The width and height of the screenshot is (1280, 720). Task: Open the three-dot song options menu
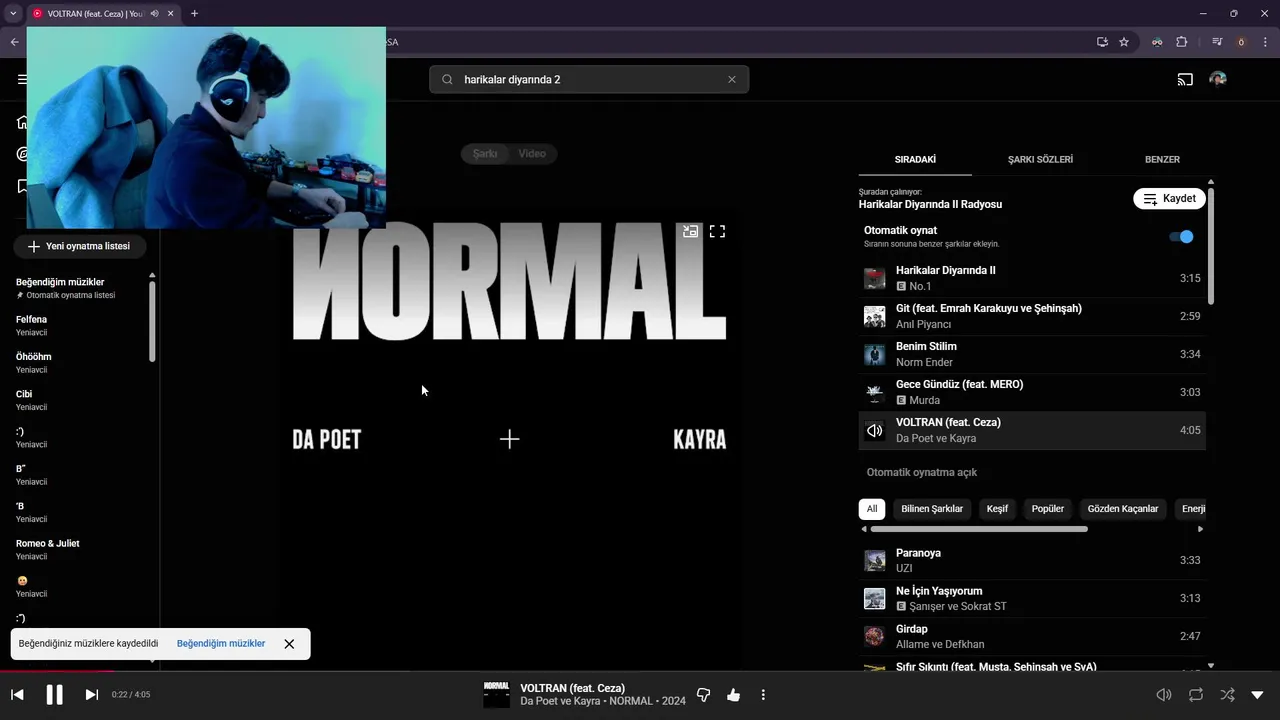click(763, 694)
